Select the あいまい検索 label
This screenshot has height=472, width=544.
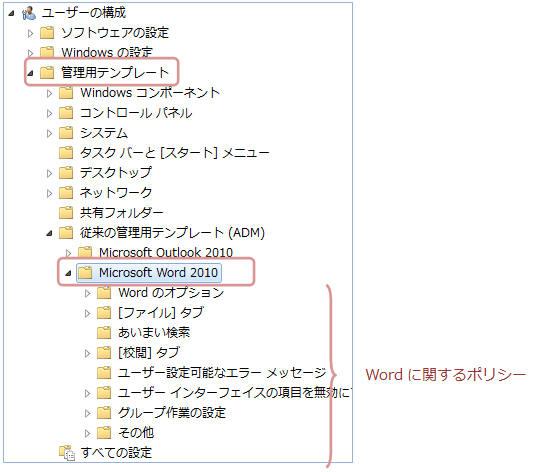[154, 332]
